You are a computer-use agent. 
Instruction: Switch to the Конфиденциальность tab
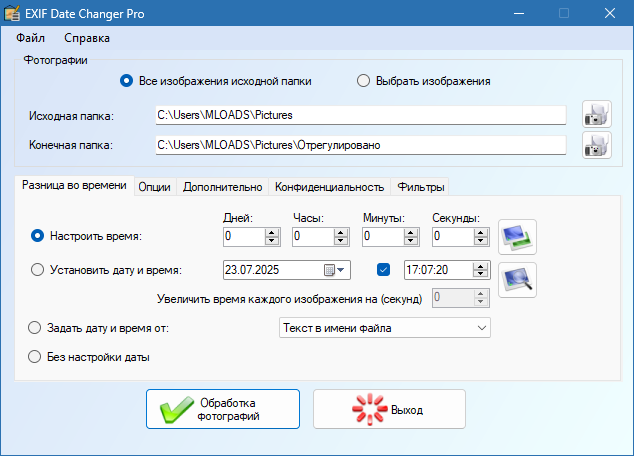pos(330,187)
